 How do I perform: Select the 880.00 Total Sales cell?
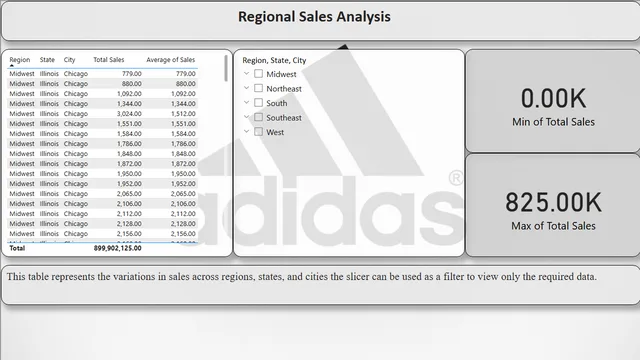(132, 84)
